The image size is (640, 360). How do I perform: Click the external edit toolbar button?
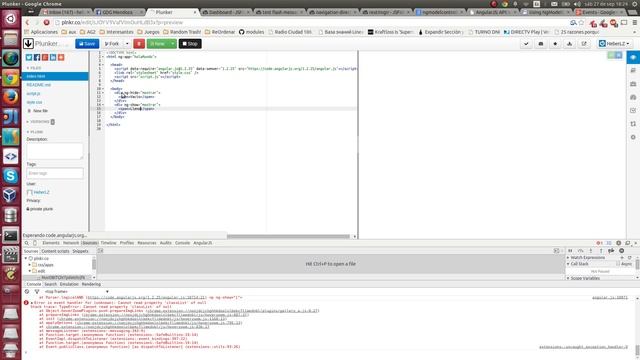pos(584,44)
